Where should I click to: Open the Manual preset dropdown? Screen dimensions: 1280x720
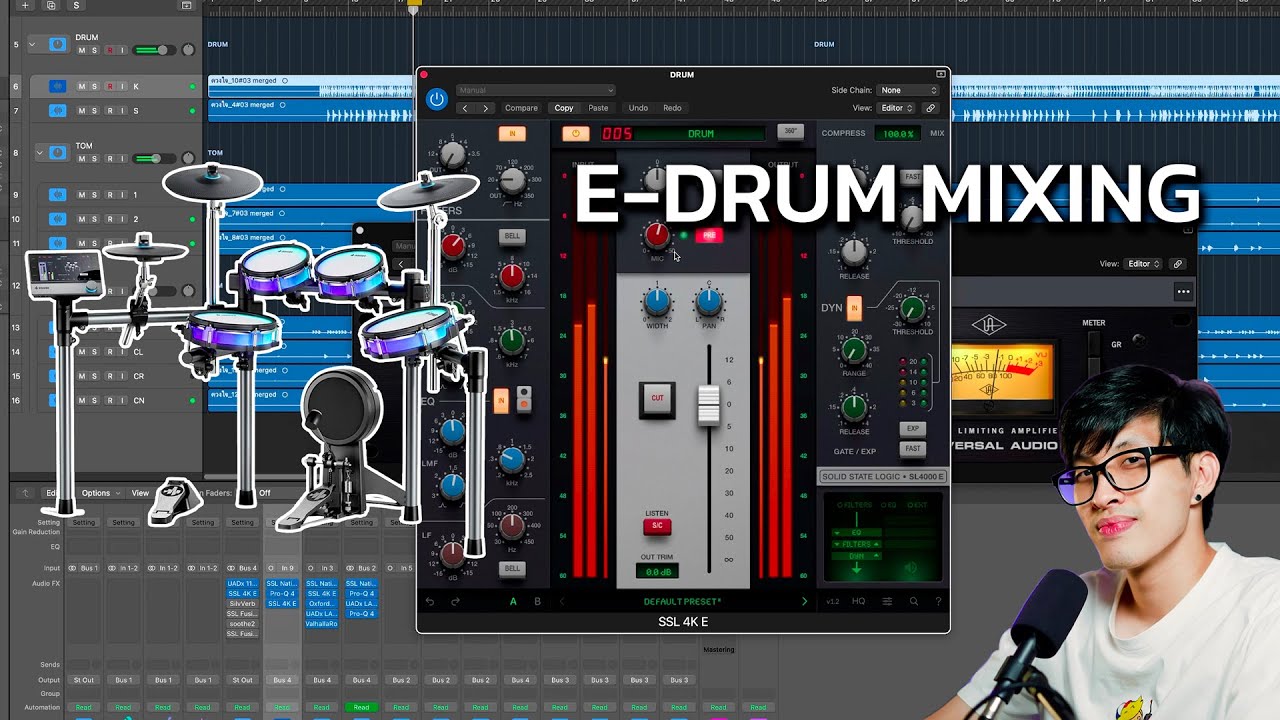(535, 90)
